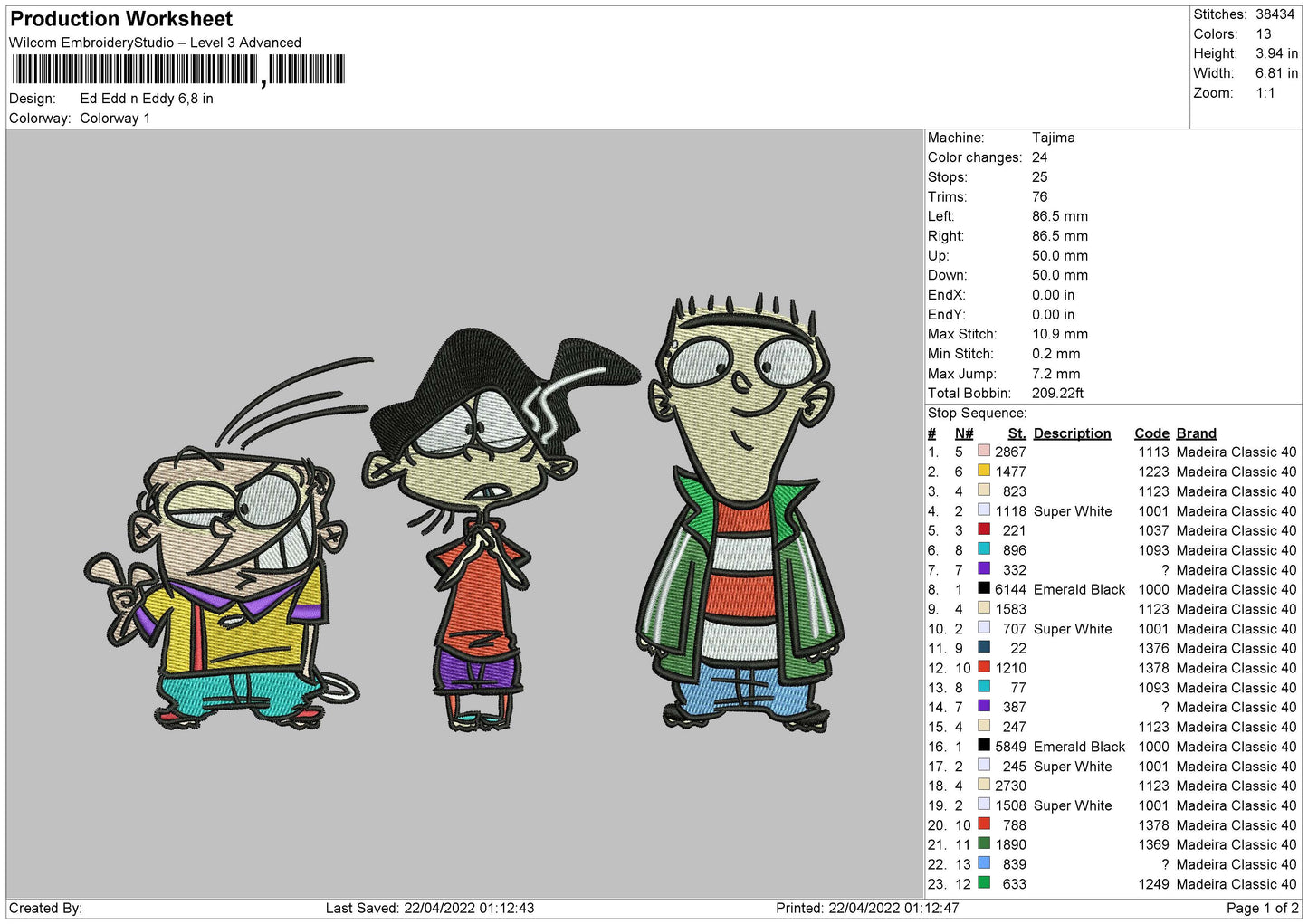Select the cyan swatch in stop 6

click(983, 550)
